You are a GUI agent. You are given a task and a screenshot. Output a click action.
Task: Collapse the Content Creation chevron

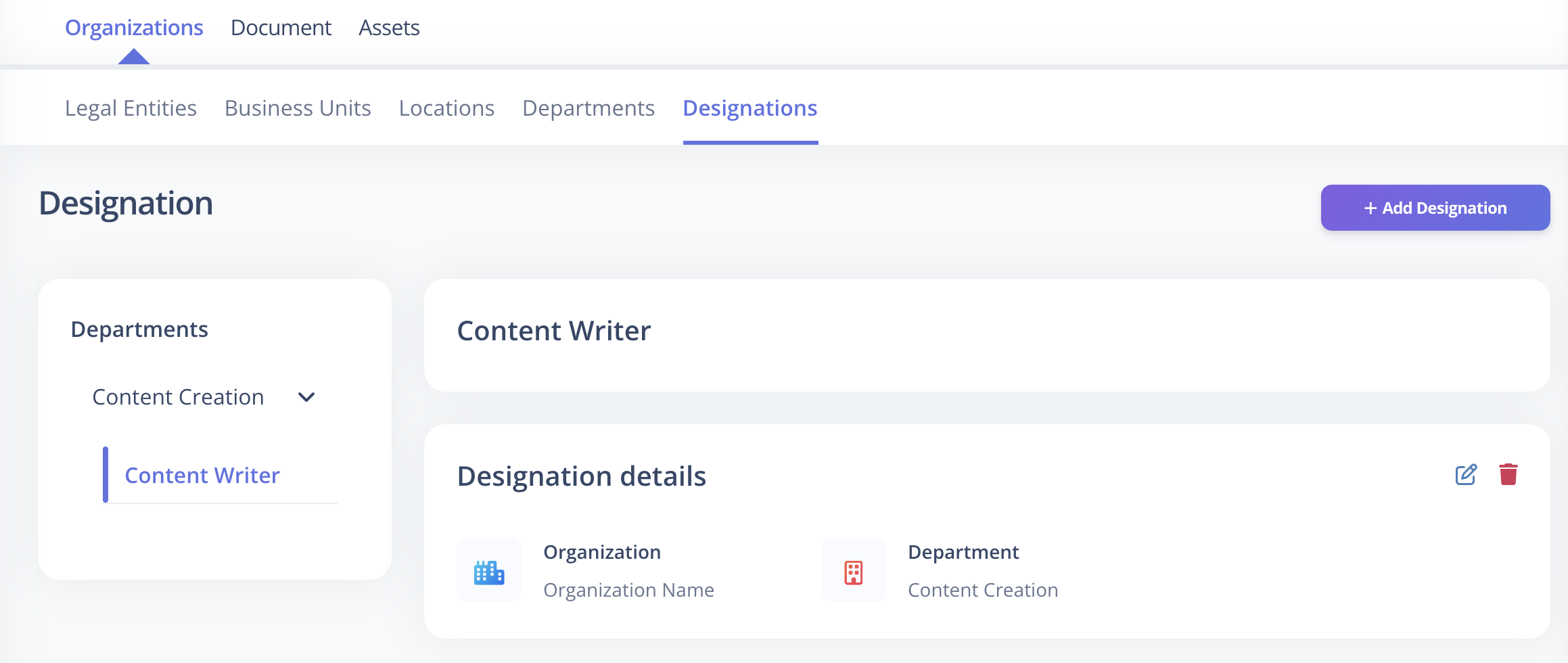(x=306, y=397)
